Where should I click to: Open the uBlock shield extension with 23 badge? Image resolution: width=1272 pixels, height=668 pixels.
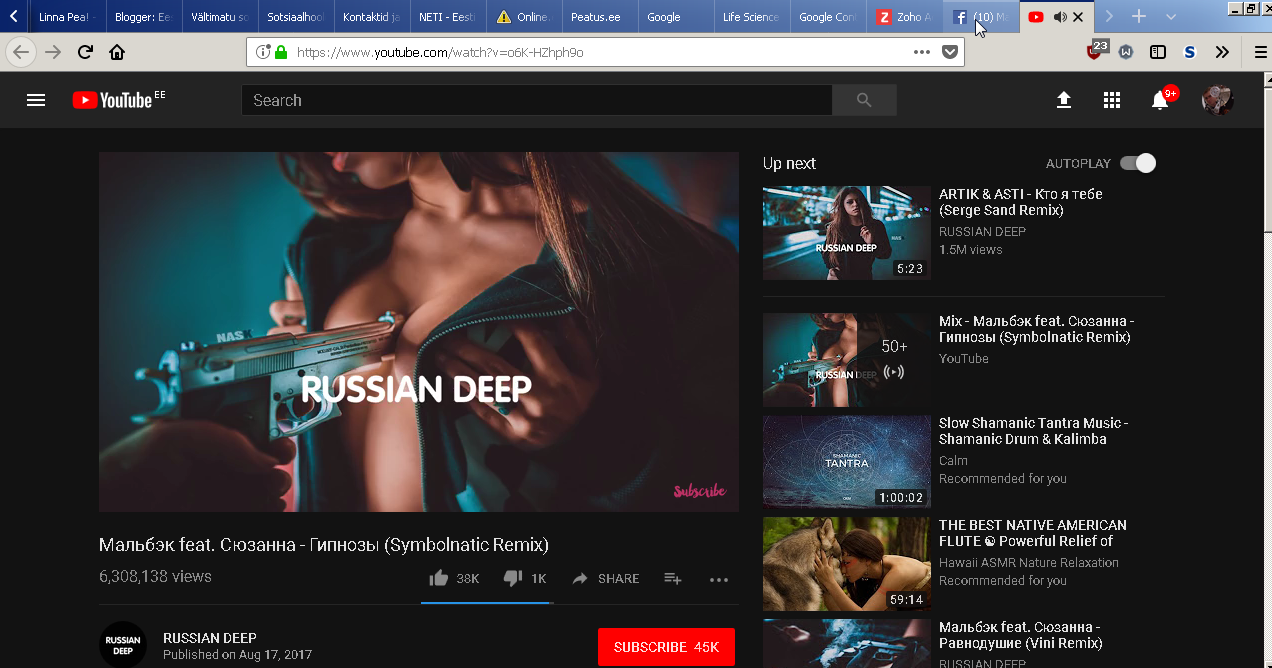1097,50
